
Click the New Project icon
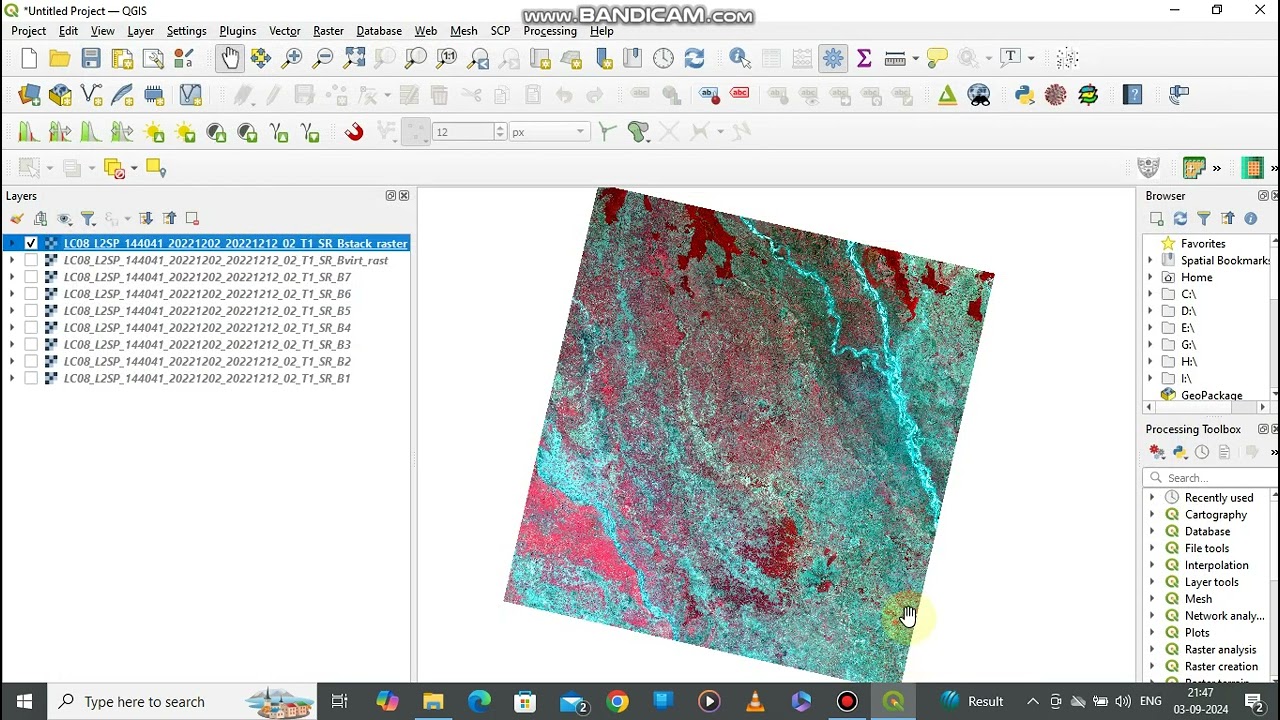29,58
